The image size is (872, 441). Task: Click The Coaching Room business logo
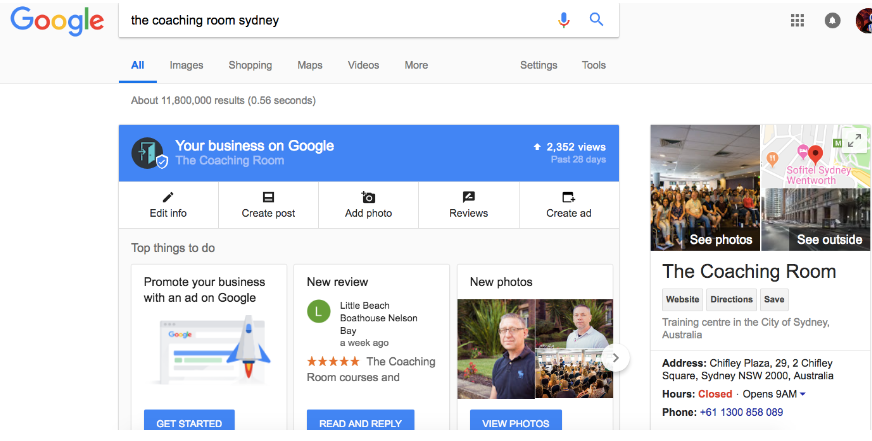[x=147, y=153]
